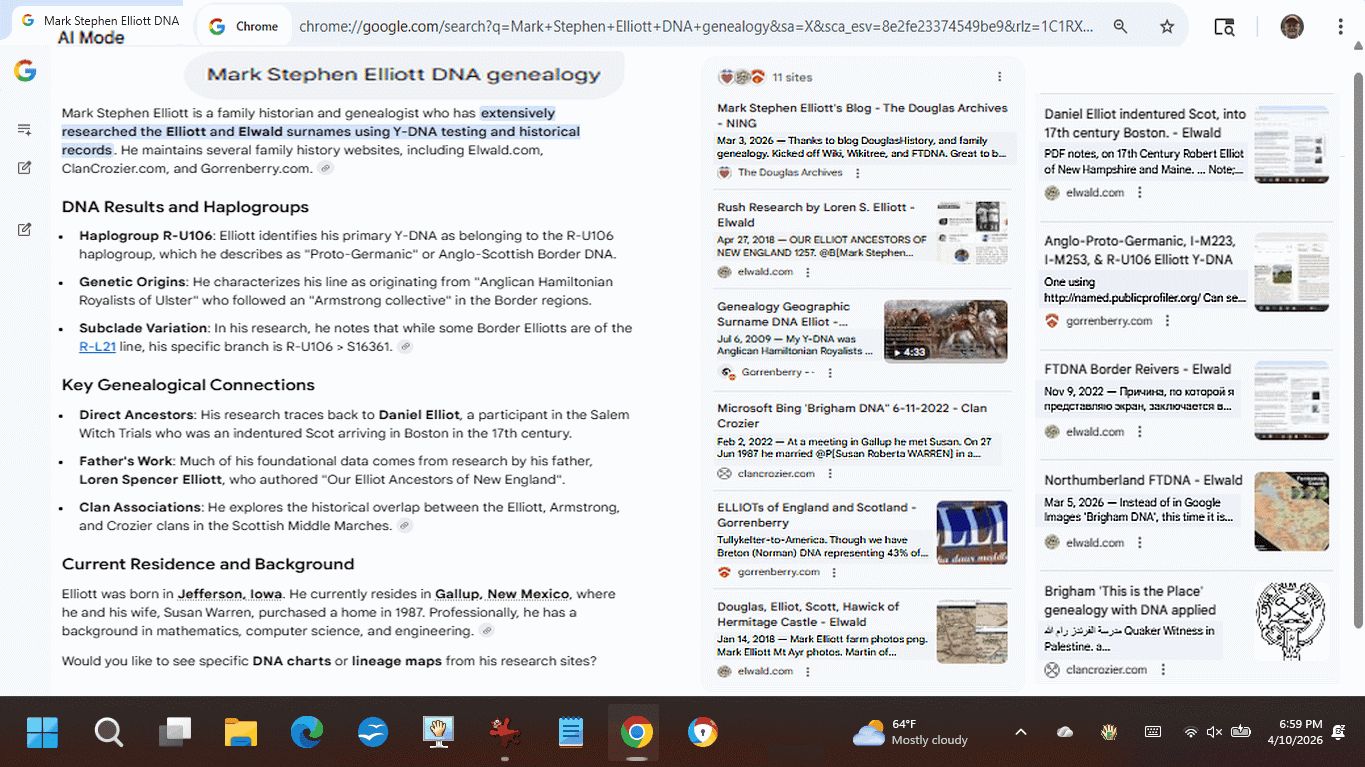Click citation link icon after Gorrenberry.com

[x=326, y=169]
